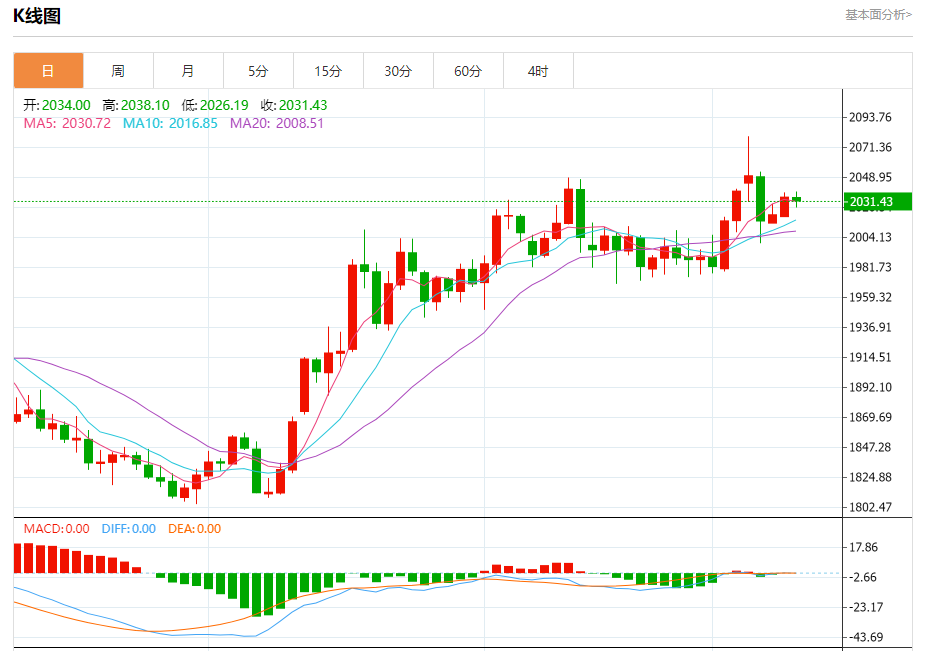Click the 1869.69 price axis label
Image resolution: width=928 pixels, height=651 pixels.
[x=870, y=417]
